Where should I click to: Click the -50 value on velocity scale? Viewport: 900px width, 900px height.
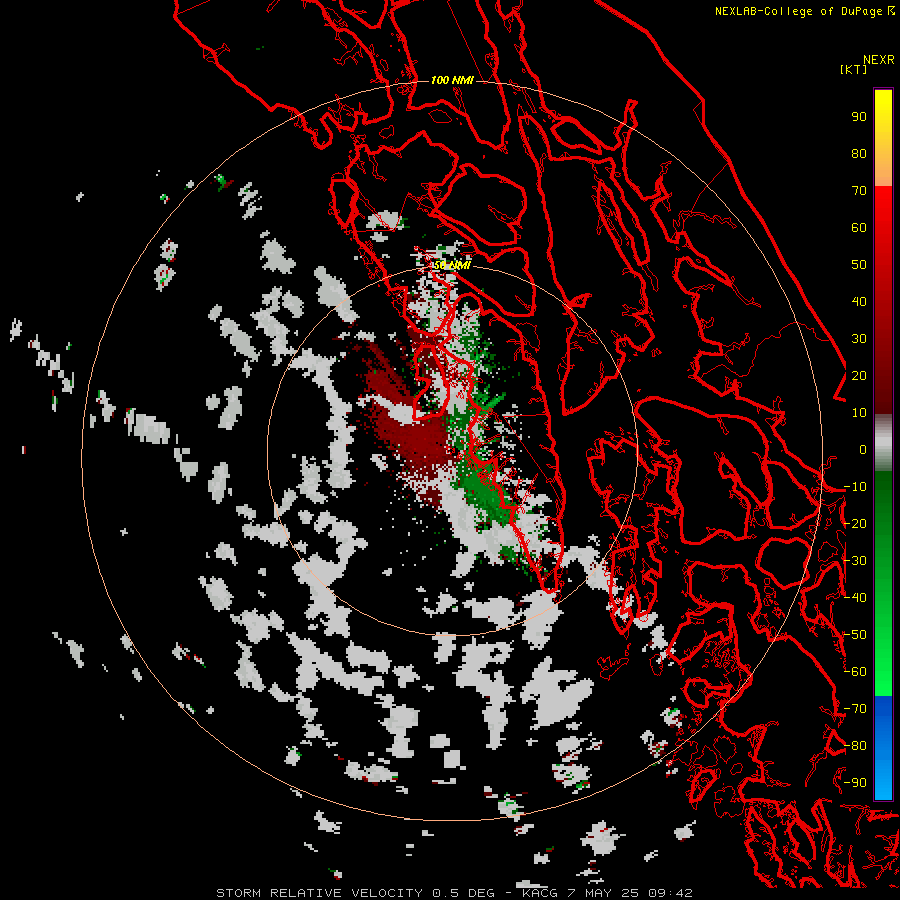pos(855,635)
